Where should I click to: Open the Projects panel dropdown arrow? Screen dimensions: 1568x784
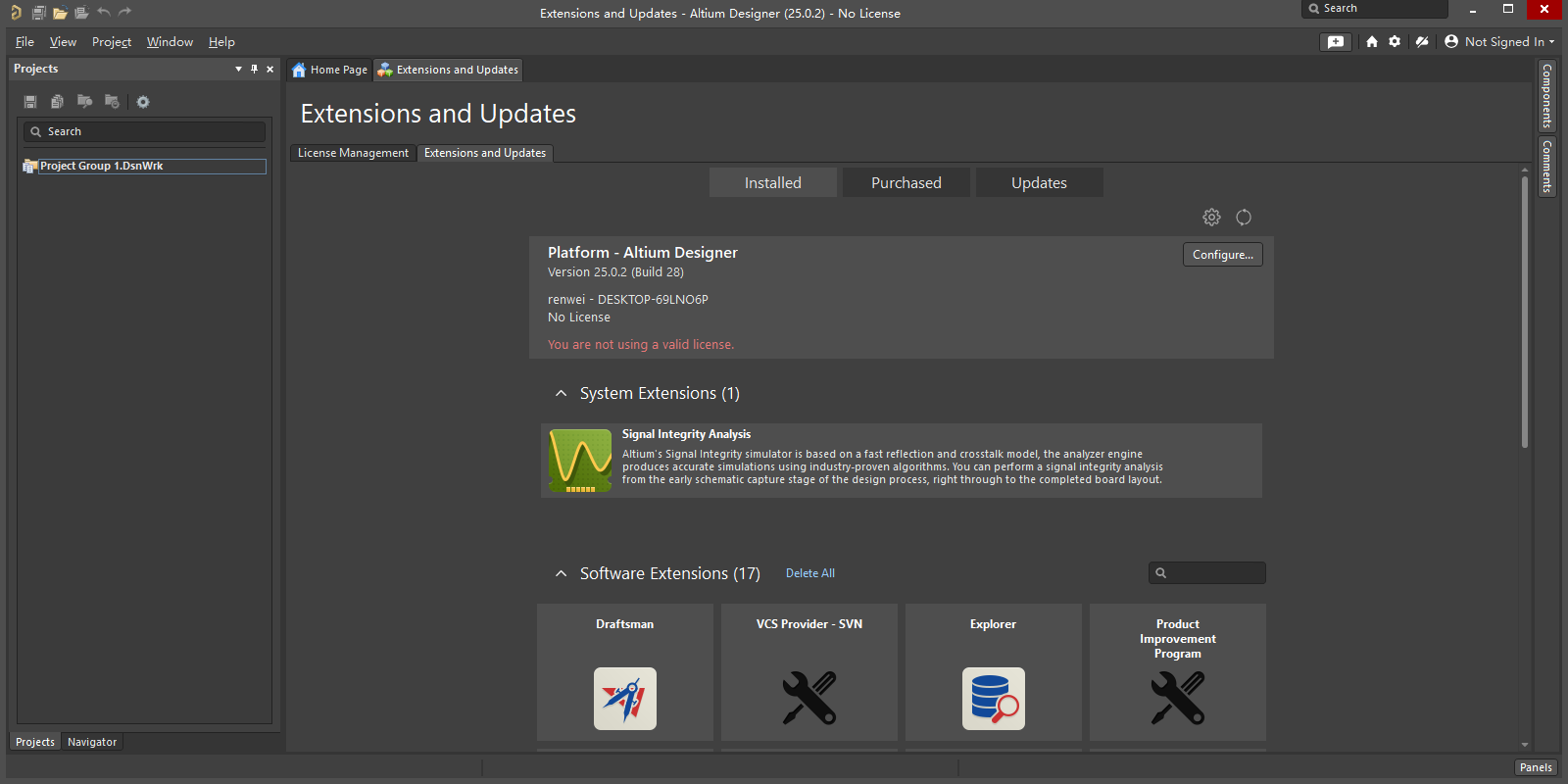pyautogui.click(x=238, y=69)
